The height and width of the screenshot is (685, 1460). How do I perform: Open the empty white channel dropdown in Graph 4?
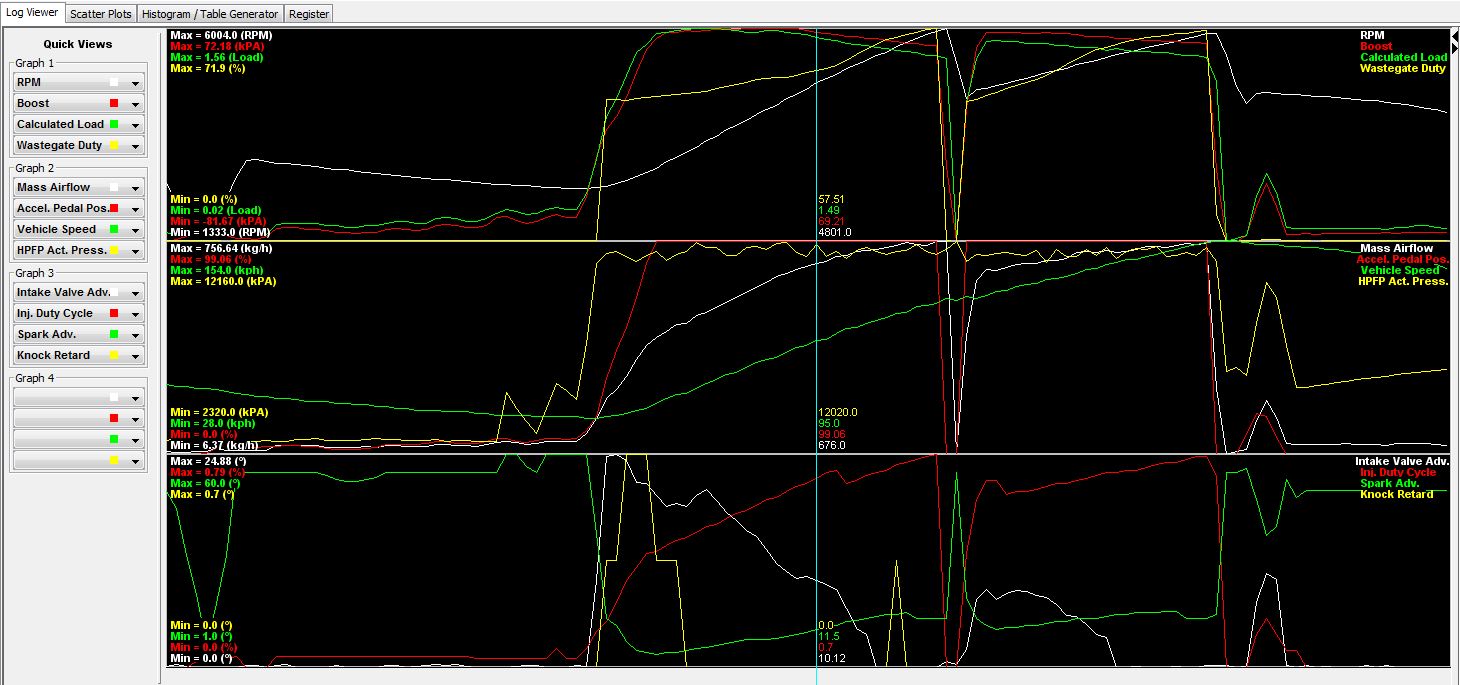coord(135,398)
